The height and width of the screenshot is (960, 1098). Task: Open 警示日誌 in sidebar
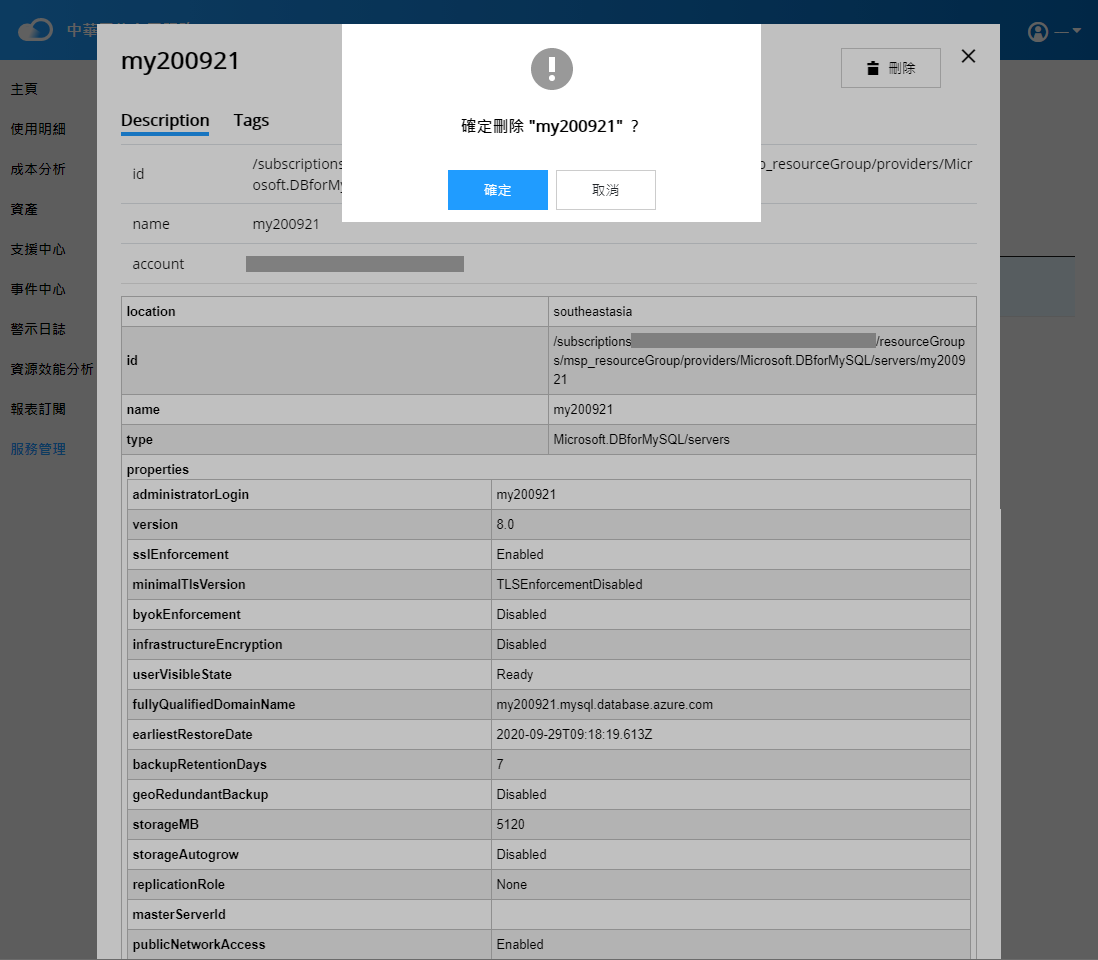click(x=38, y=329)
